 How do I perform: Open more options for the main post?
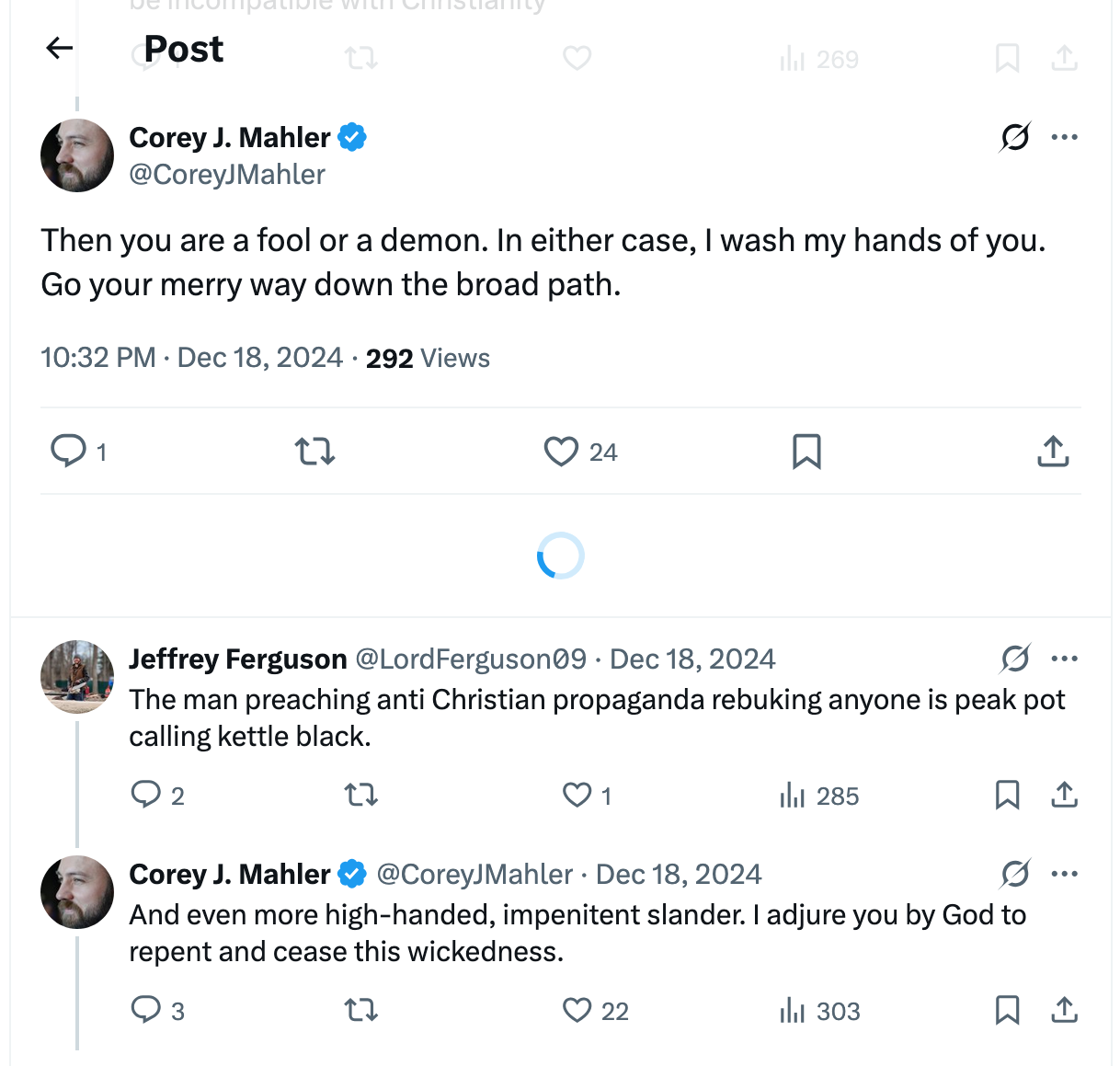[x=1064, y=137]
